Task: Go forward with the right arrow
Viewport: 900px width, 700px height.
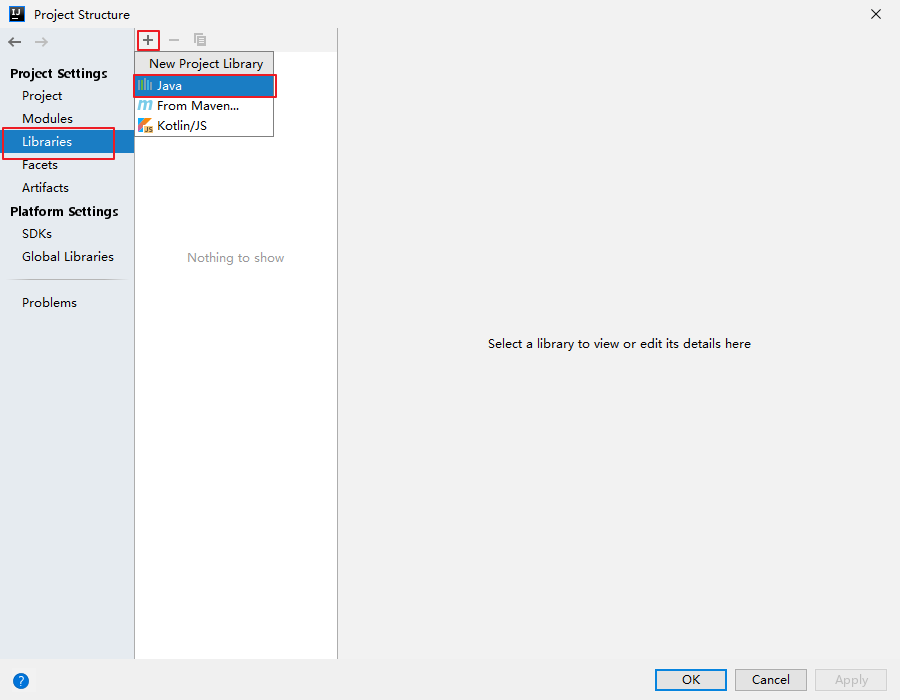Action: tap(41, 42)
